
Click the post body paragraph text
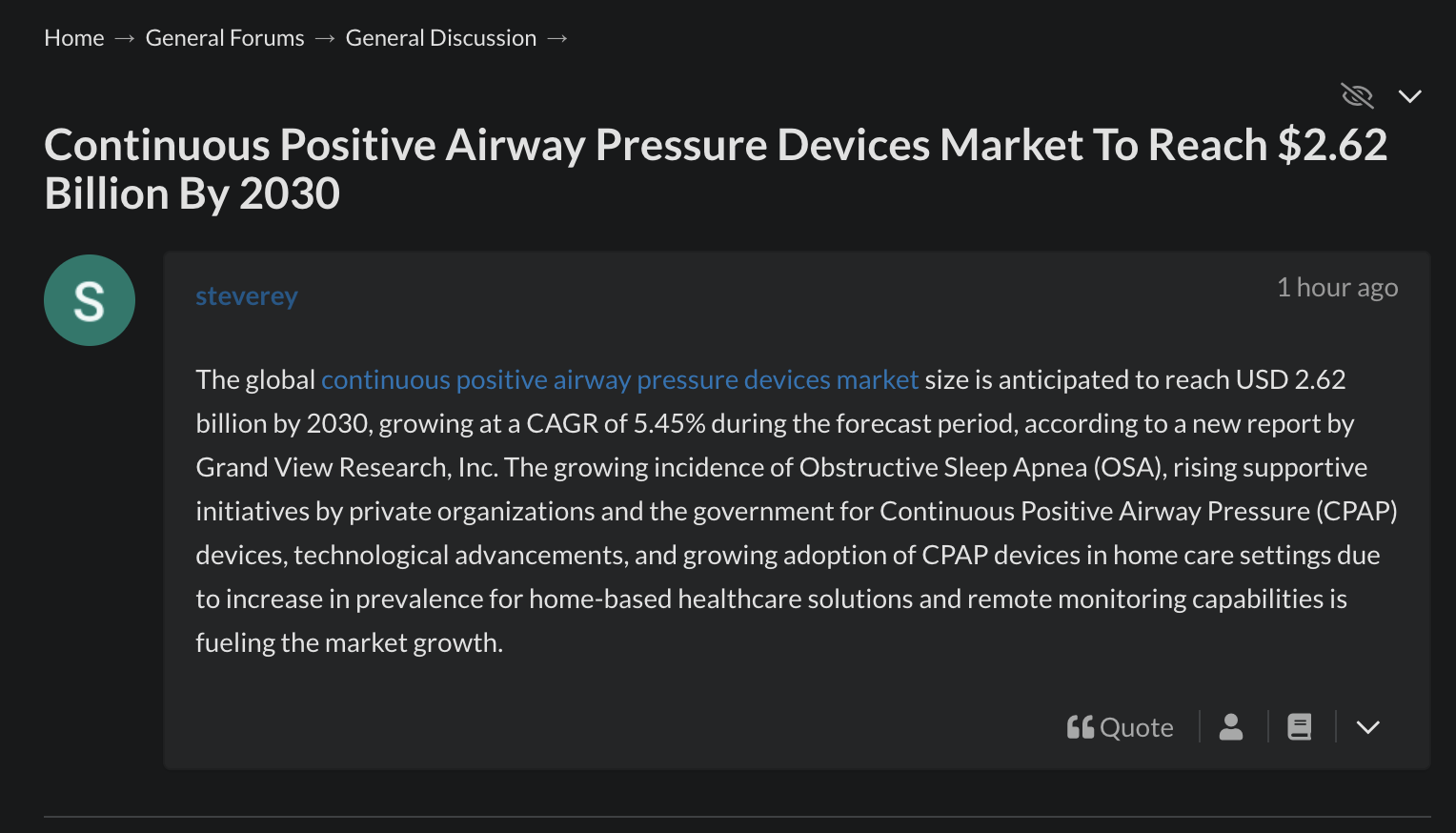797,511
